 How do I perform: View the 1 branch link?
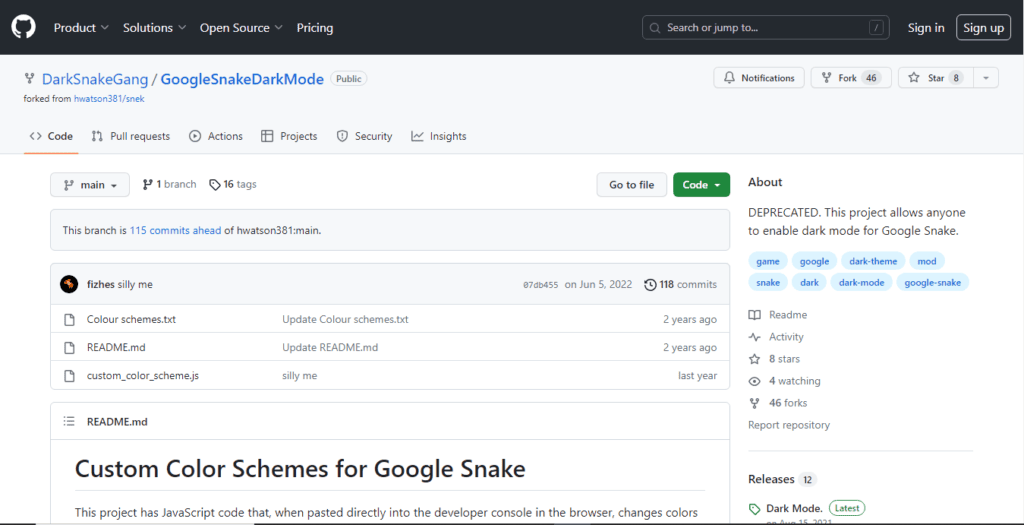point(169,184)
